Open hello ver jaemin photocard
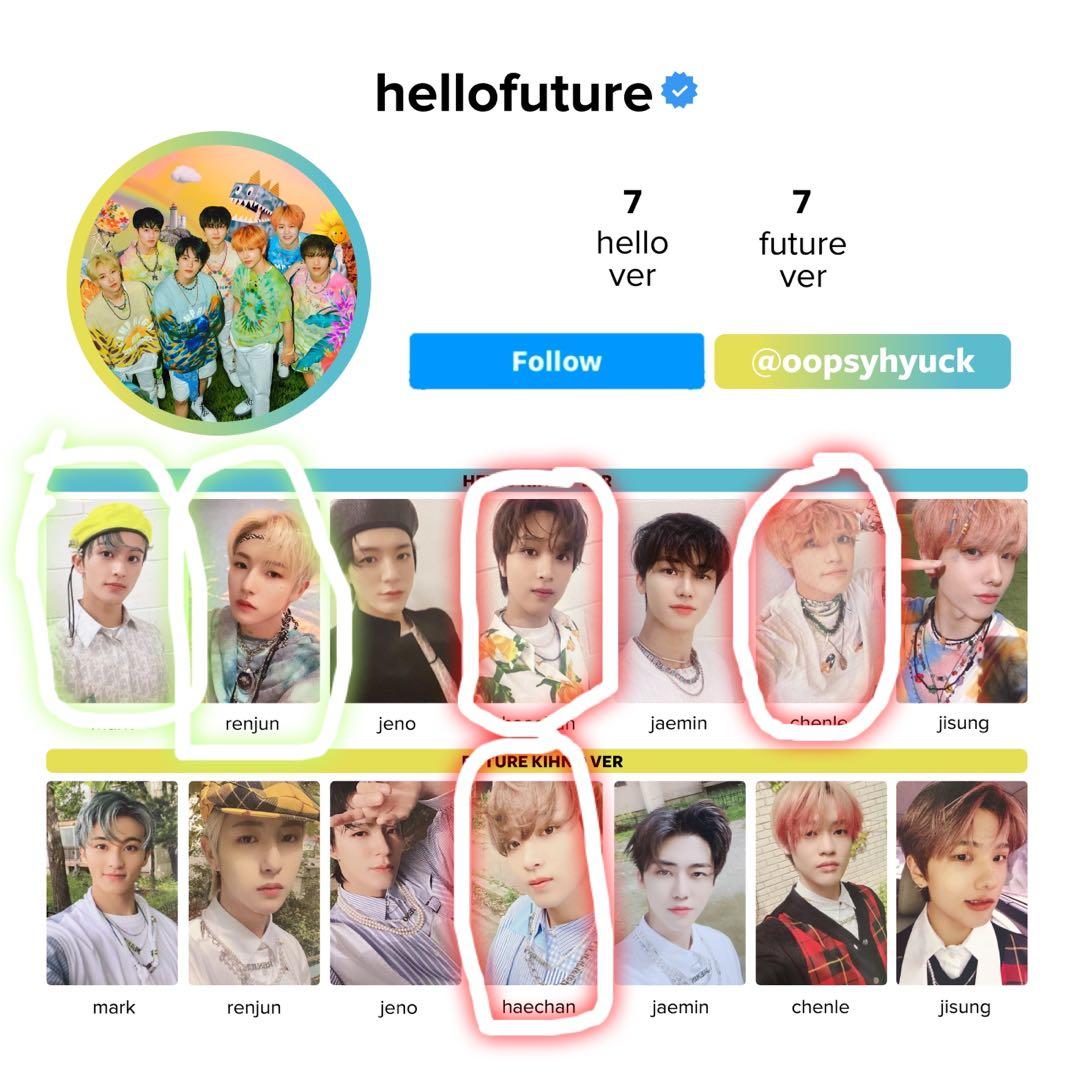 678,601
